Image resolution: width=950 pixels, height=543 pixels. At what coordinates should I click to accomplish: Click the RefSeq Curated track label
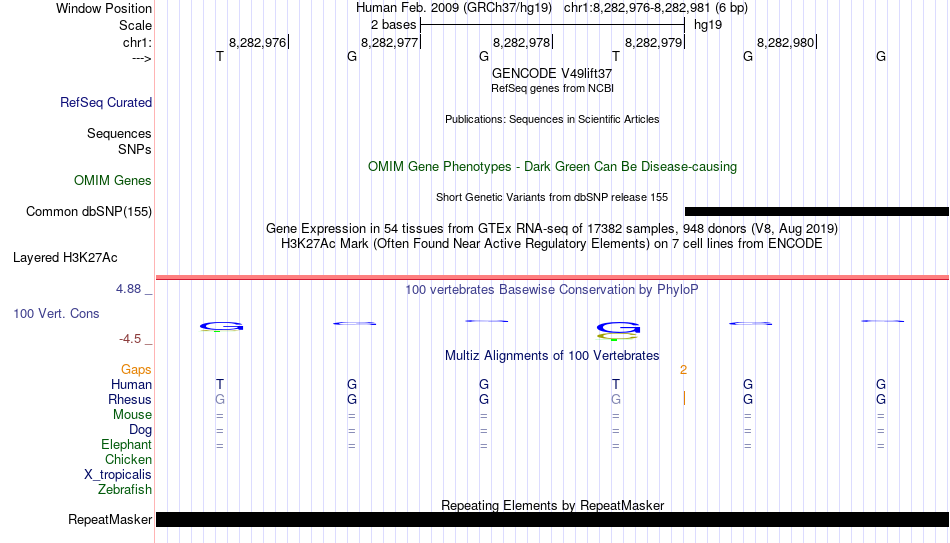pyautogui.click(x=106, y=102)
